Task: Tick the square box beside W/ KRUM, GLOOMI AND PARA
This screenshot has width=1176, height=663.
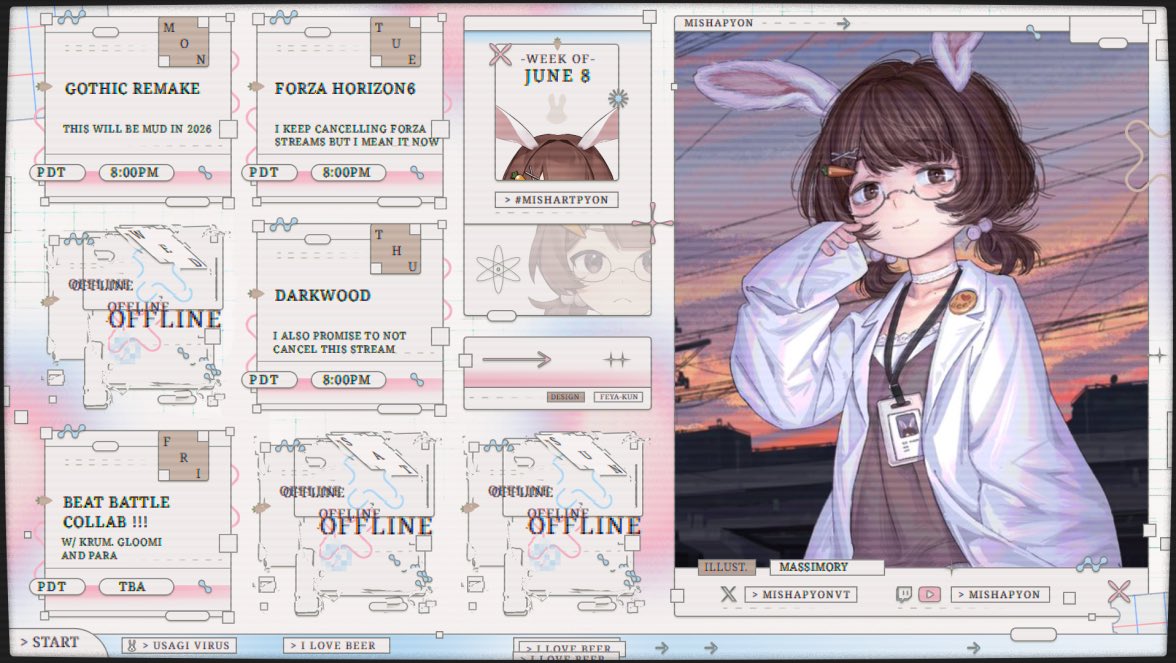Action: [229, 543]
